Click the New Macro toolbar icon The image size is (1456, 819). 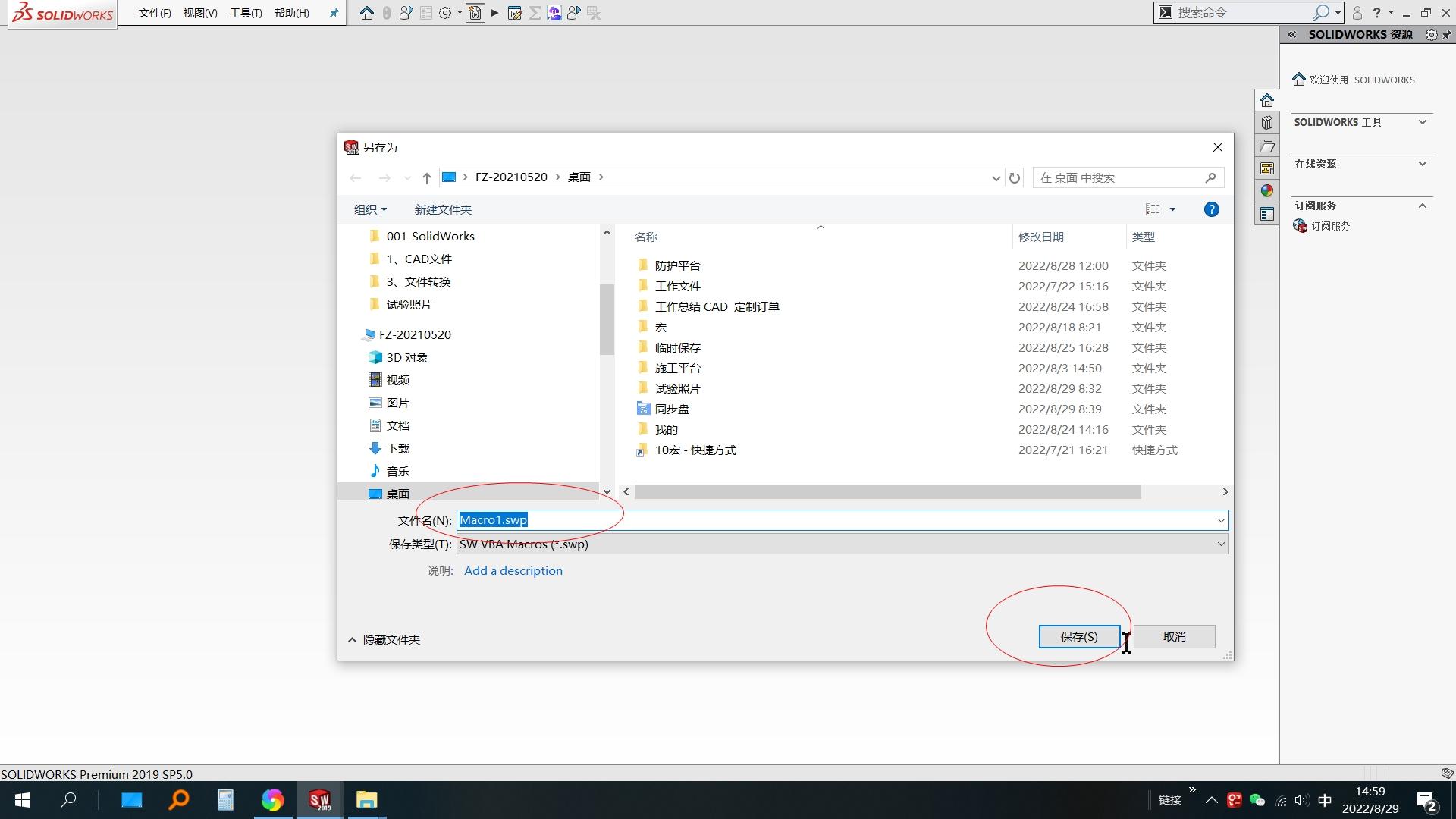pos(475,13)
